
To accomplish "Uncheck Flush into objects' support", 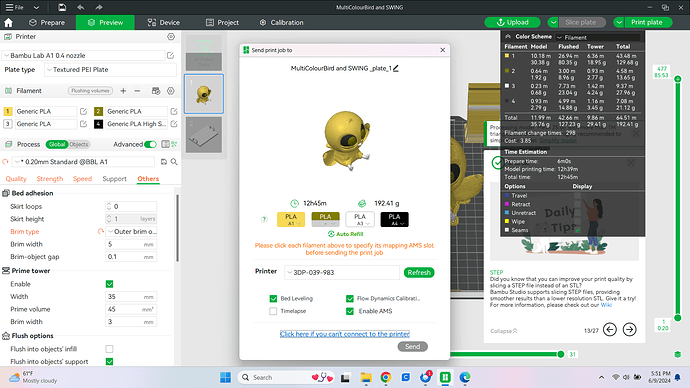I will 110,362.
